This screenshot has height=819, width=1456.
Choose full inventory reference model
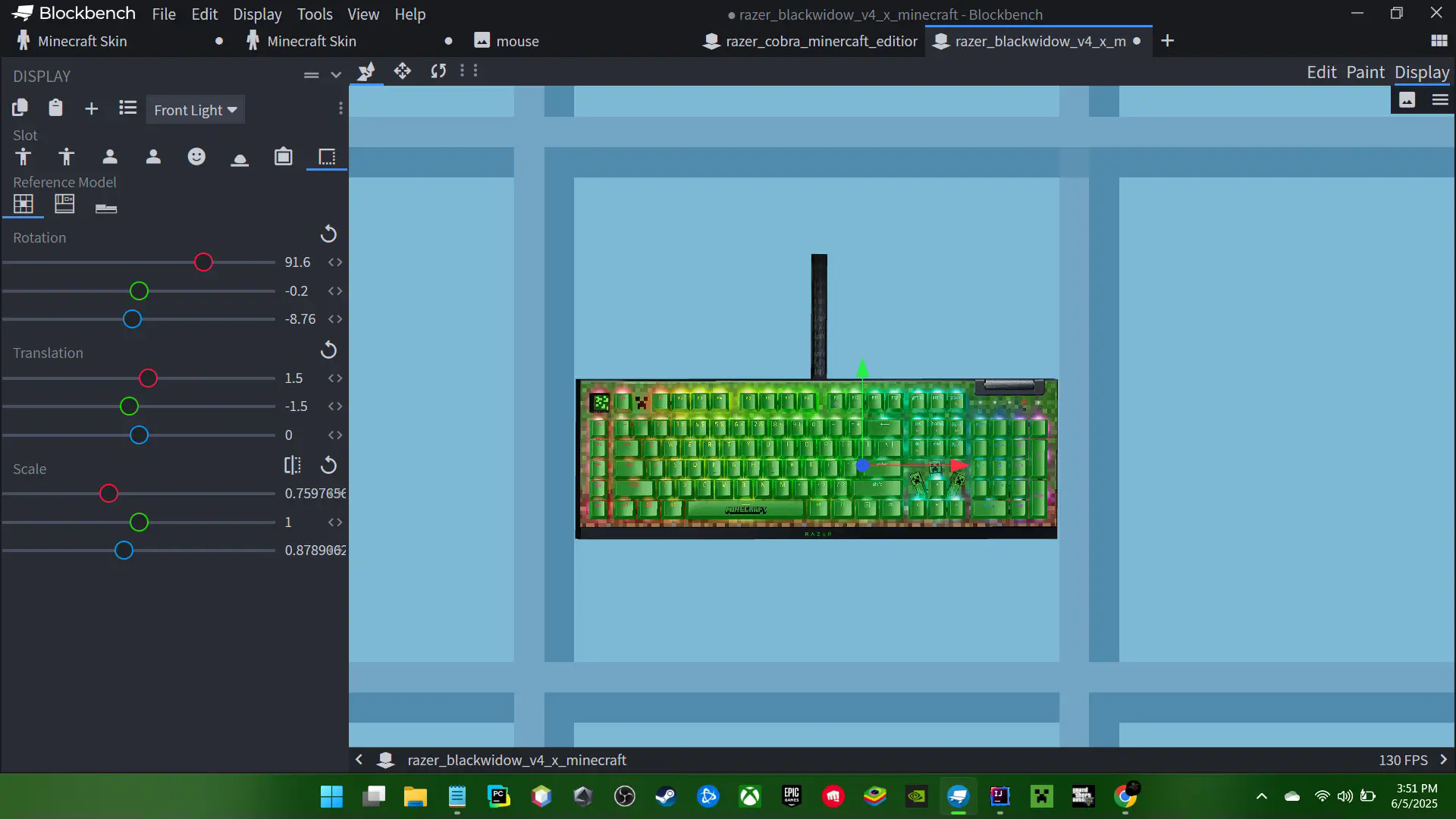64,204
